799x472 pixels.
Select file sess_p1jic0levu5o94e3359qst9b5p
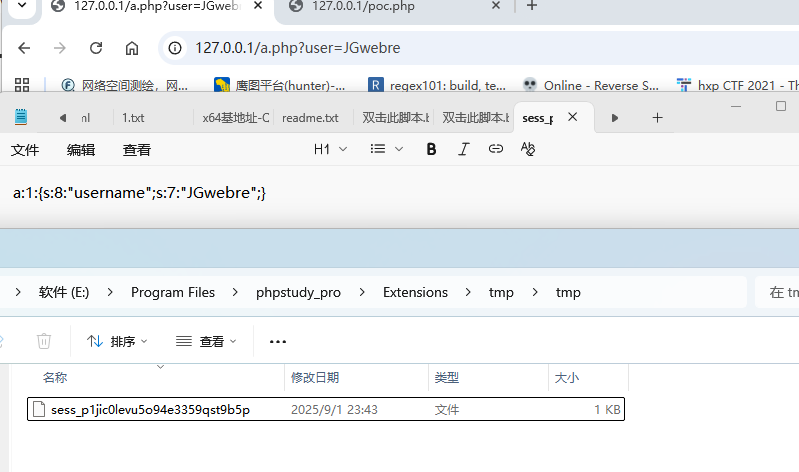326,409
